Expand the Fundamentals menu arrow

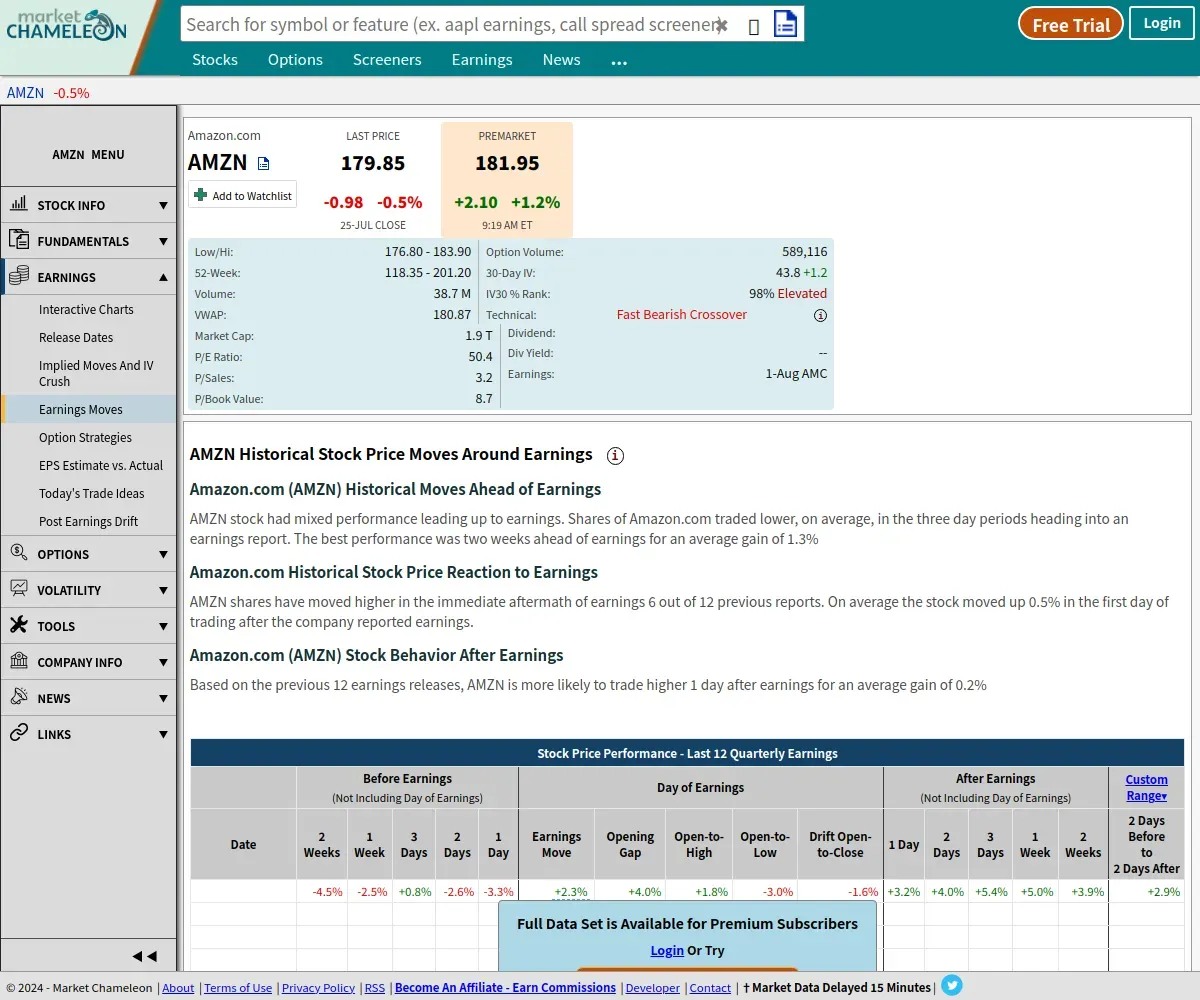click(x=163, y=242)
